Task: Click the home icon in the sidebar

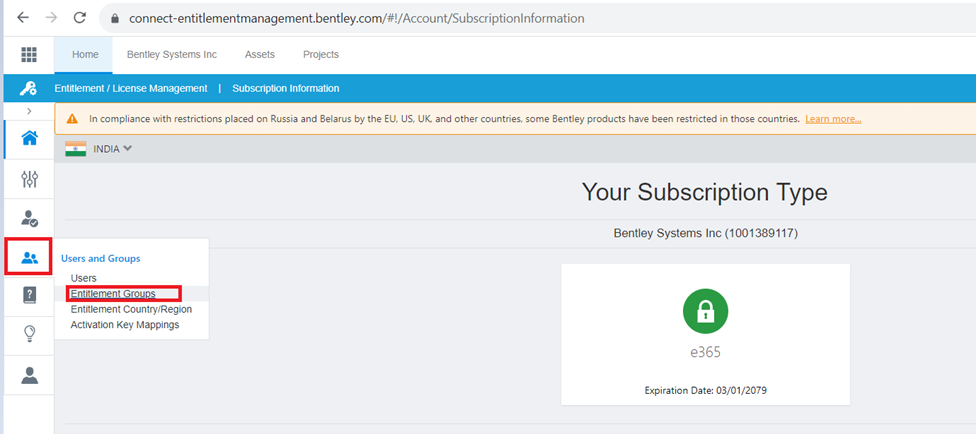Action: tap(29, 139)
